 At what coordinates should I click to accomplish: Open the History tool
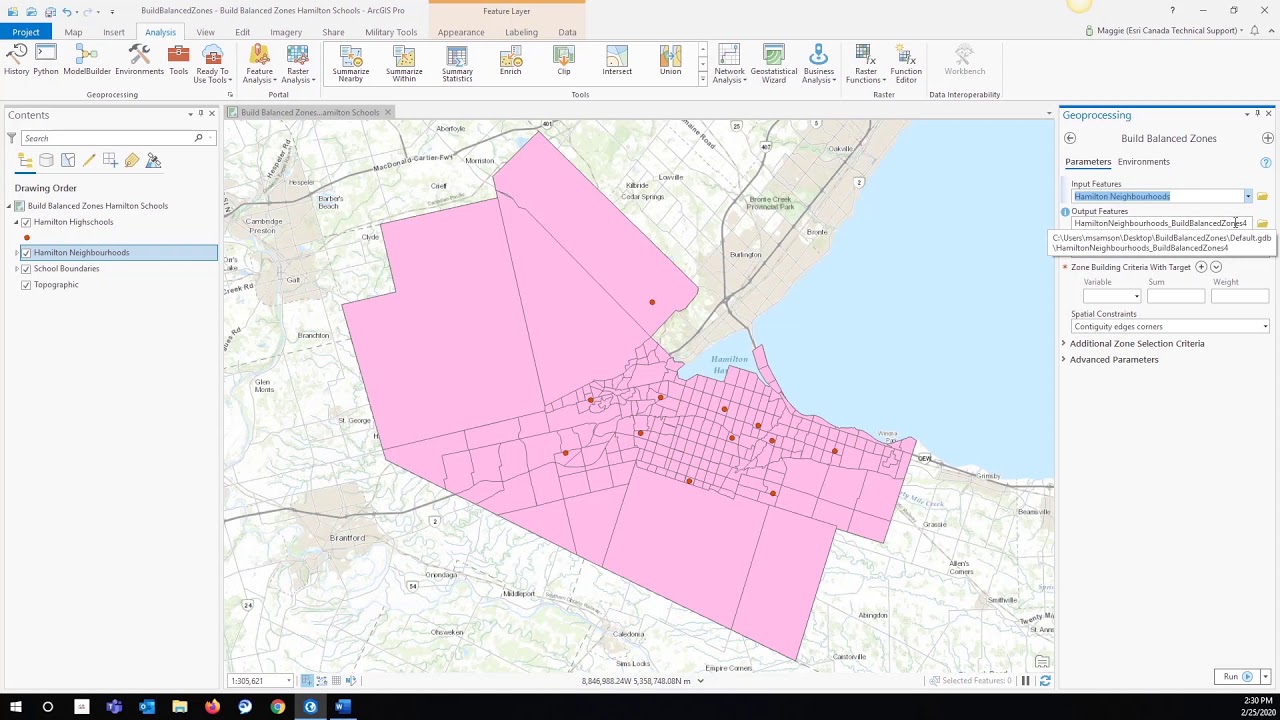(16, 62)
